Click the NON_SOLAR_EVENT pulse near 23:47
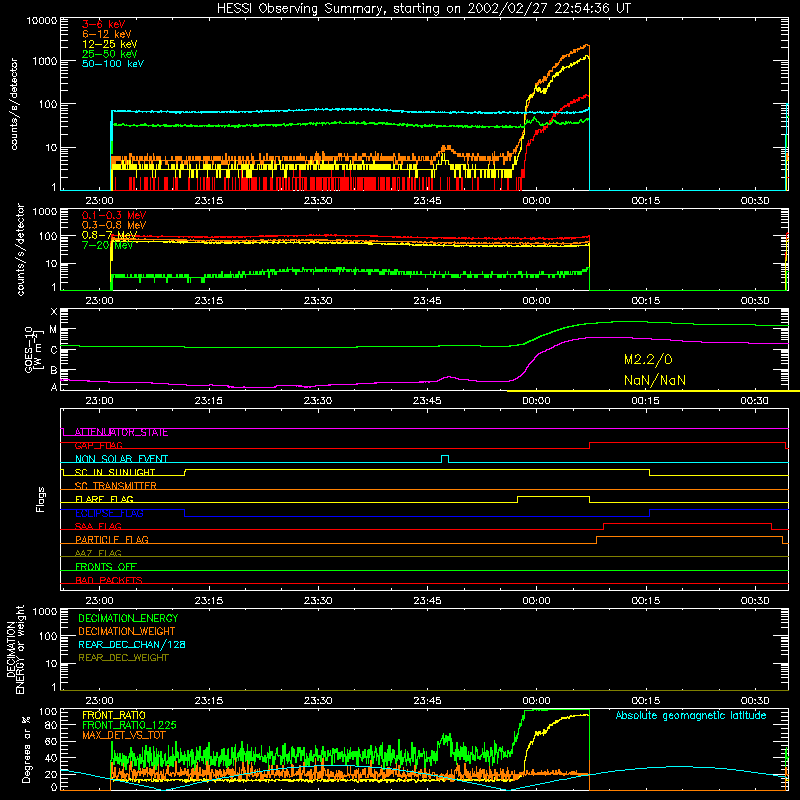Viewport: 800px width, 800px height. point(445,458)
